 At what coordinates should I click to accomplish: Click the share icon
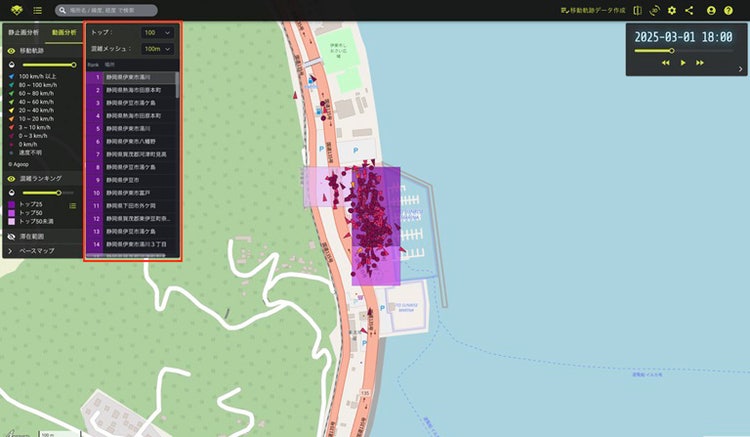[689, 10]
